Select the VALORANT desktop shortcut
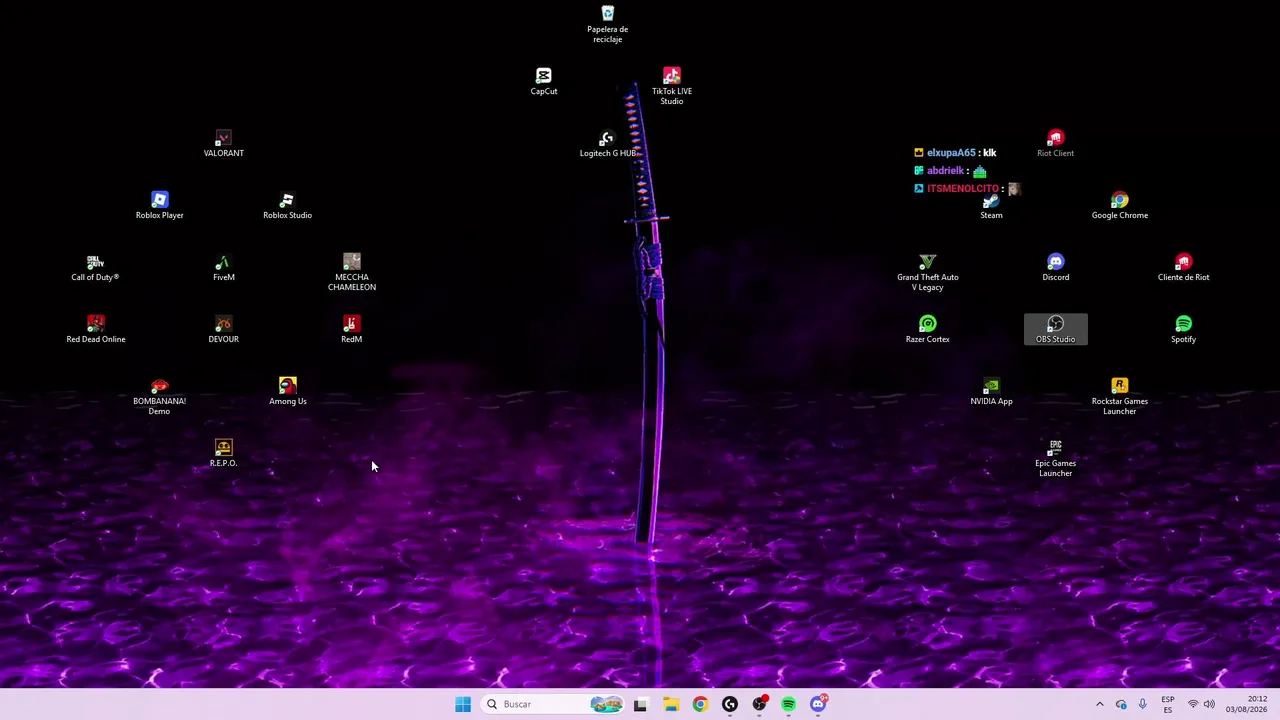This screenshot has height=720, width=1280. (x=223, y=144)
